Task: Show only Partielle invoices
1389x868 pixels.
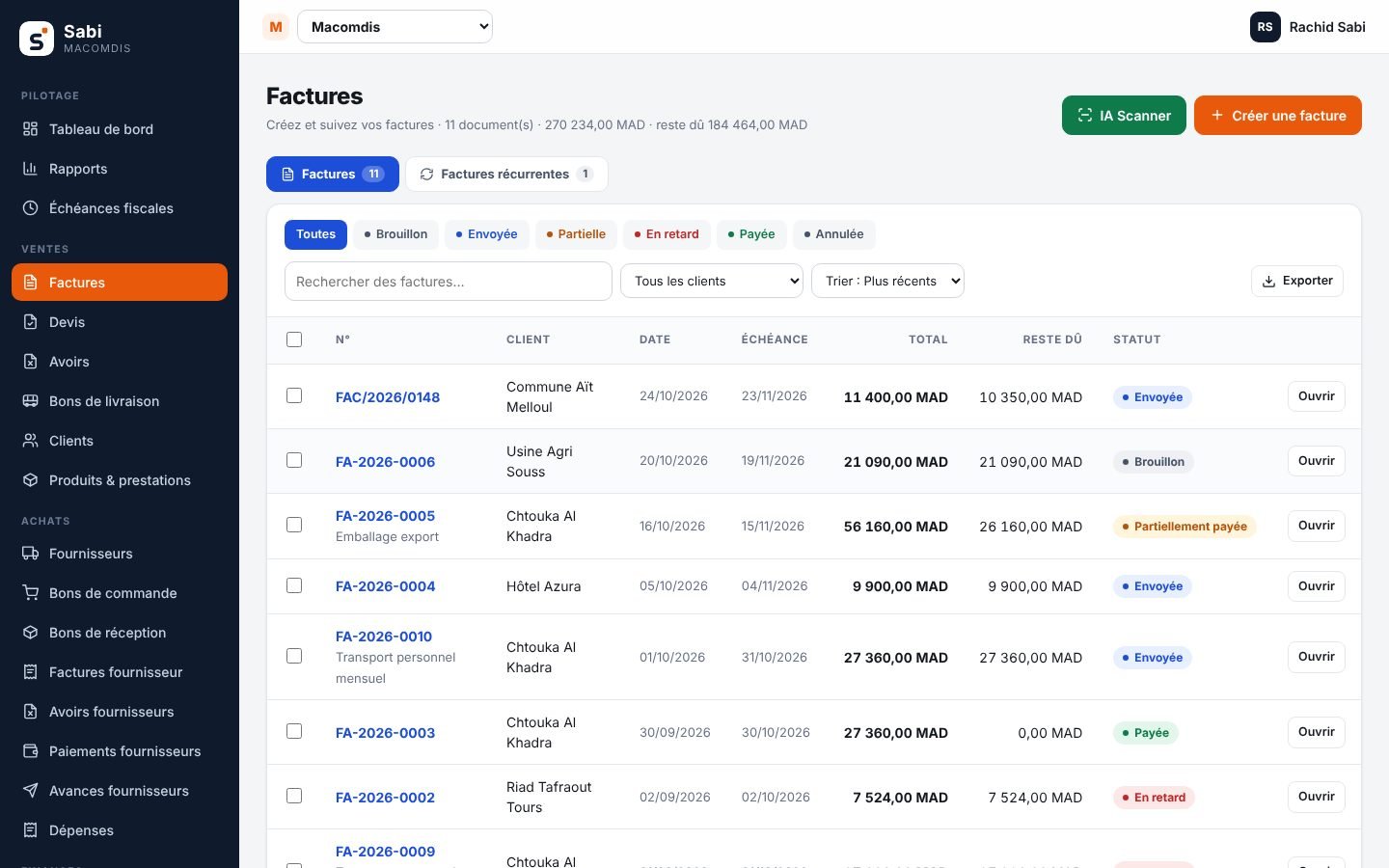Action: 576,234
